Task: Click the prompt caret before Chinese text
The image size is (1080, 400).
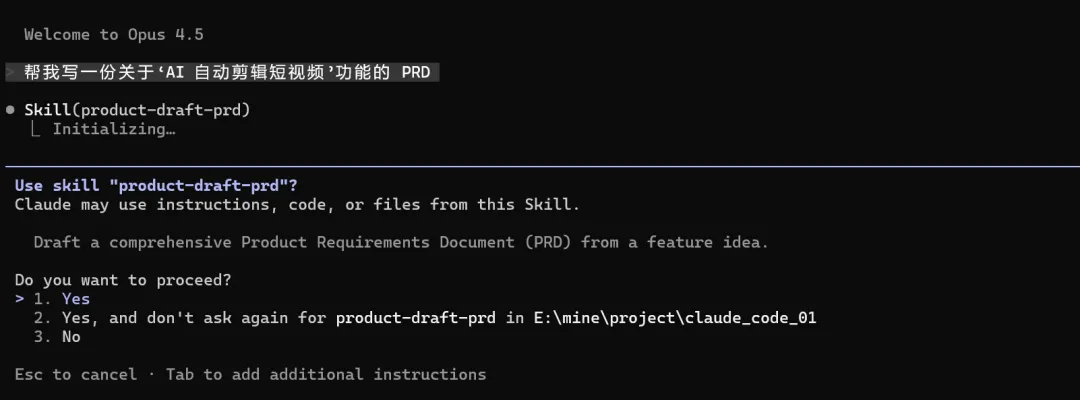Action: (x=10, y=72)
